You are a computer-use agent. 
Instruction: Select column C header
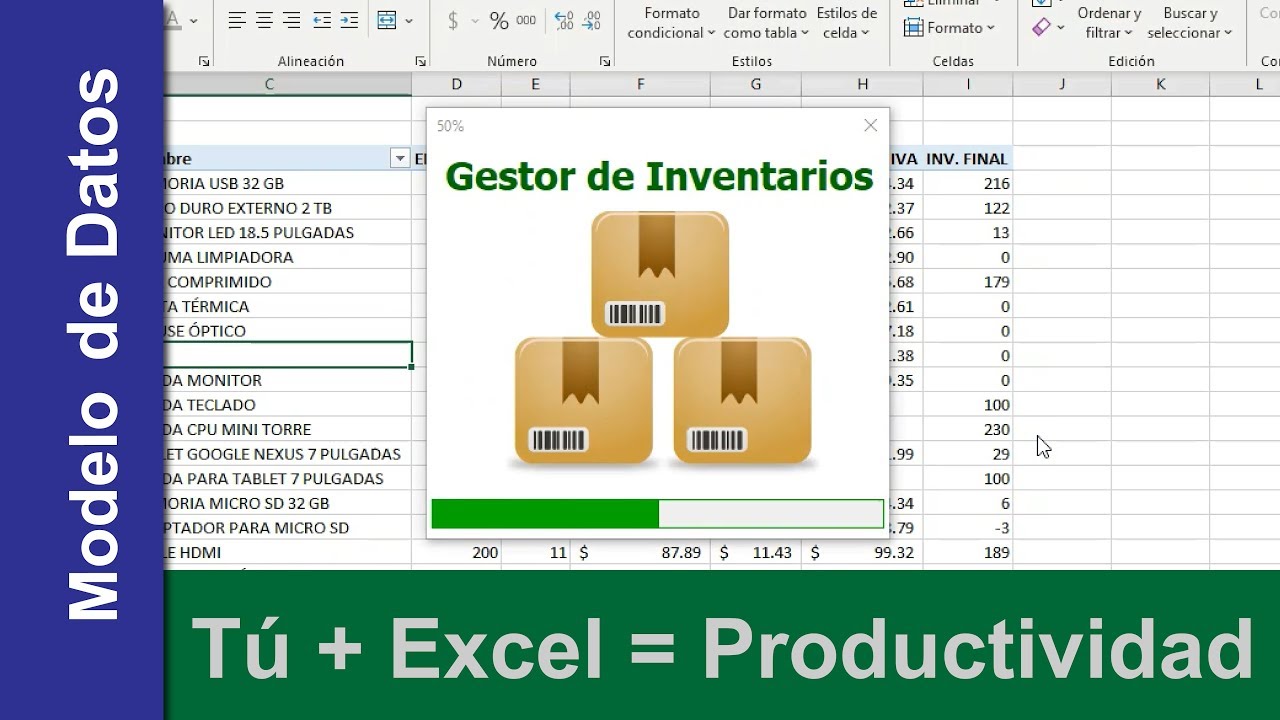[288, 84]
